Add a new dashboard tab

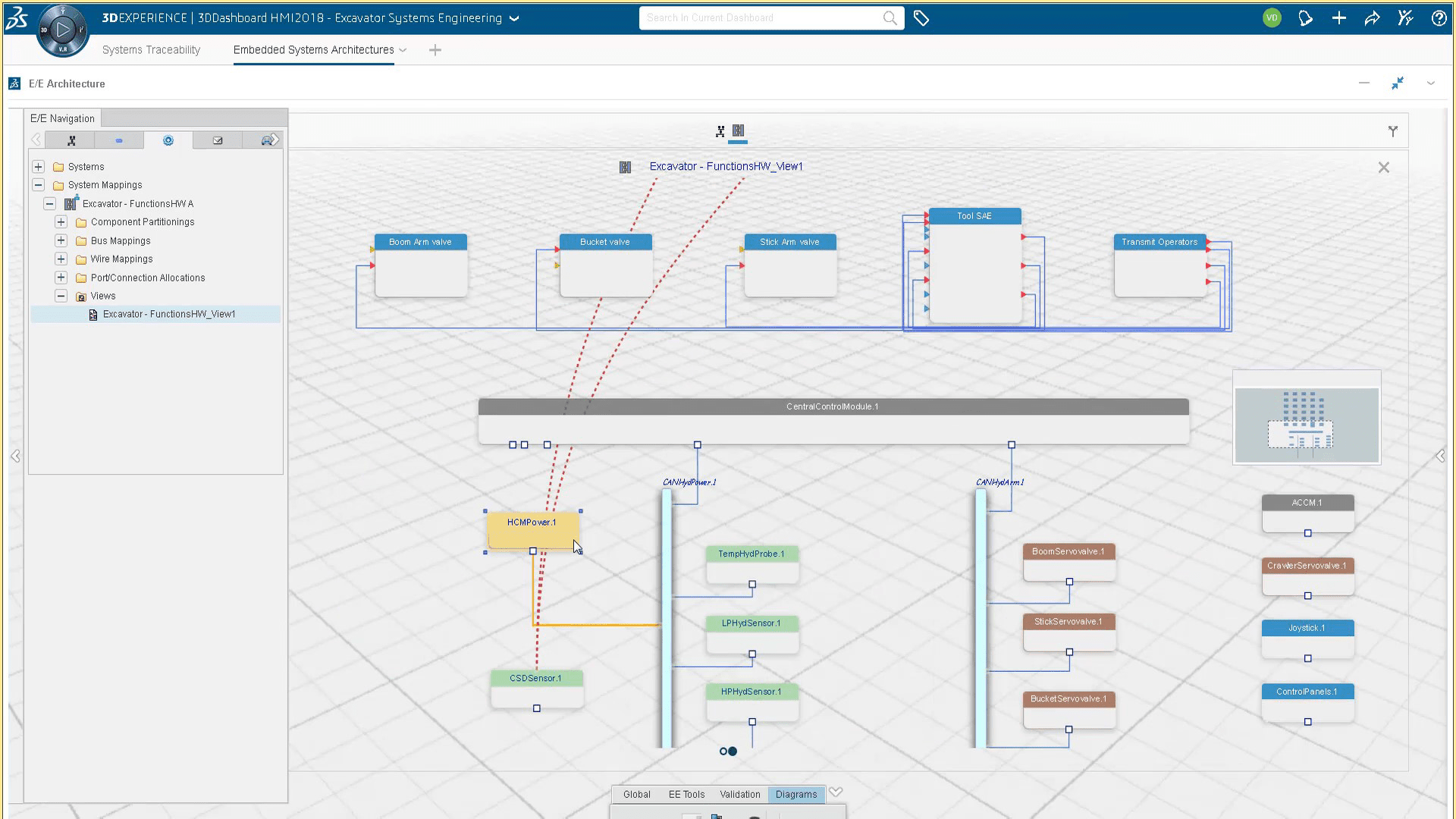pyautogui.click(x=435, y=50)
